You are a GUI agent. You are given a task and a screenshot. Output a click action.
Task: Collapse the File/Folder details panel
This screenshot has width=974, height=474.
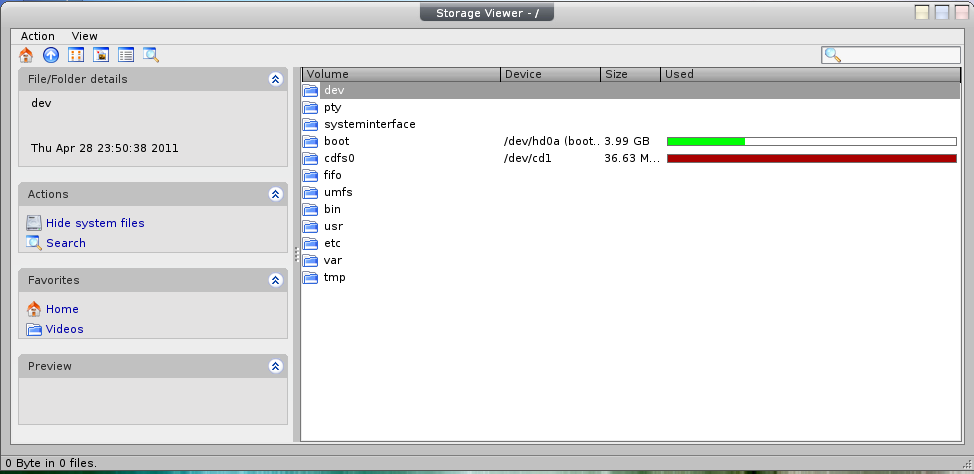(x=276, y=79)
